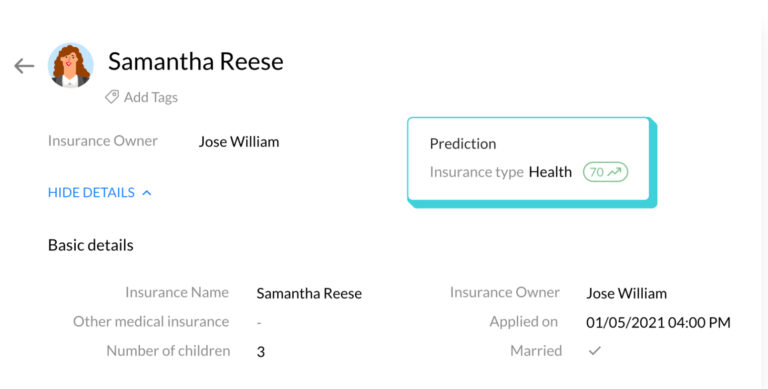Screen dimensions: 768x389
Task: Click the Insurance type label in Prediction card
Action: (477, 172)
